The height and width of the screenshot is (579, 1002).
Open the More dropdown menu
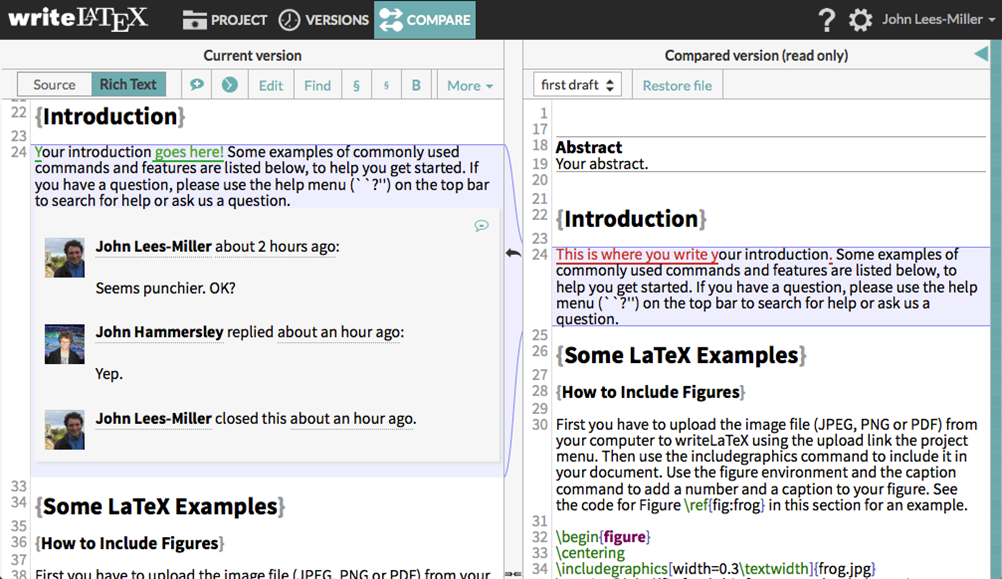[470, 85]
